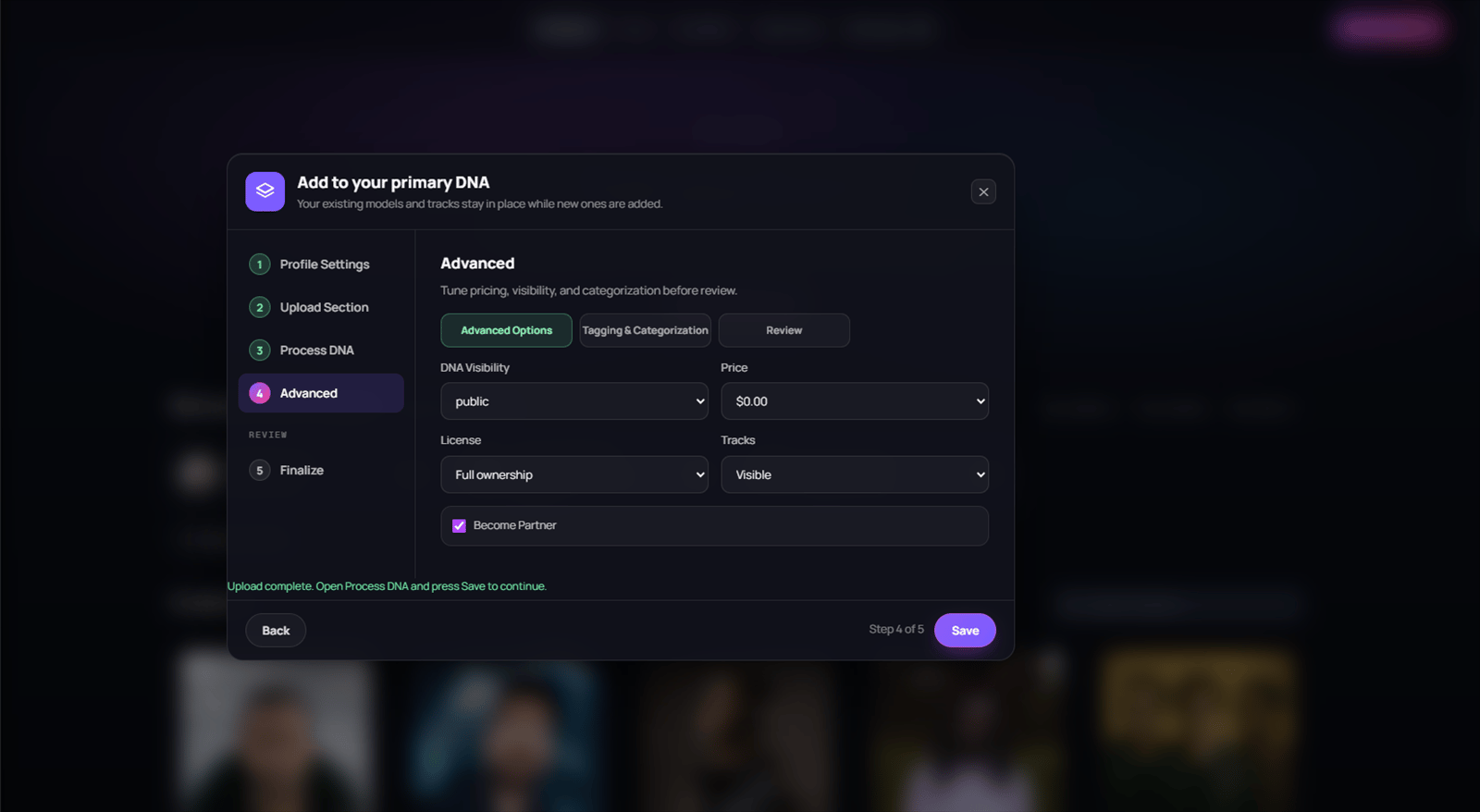Click the step 2 number circle

coord(260,307)
